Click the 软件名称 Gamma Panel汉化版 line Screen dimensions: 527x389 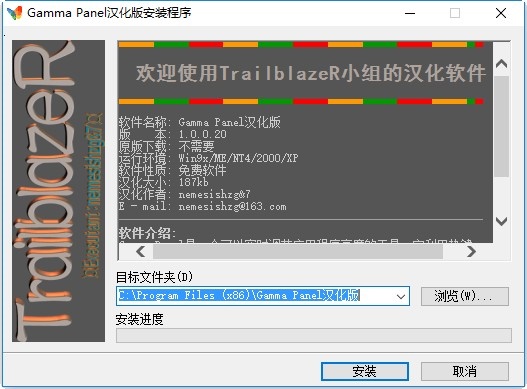coord(199,122)
